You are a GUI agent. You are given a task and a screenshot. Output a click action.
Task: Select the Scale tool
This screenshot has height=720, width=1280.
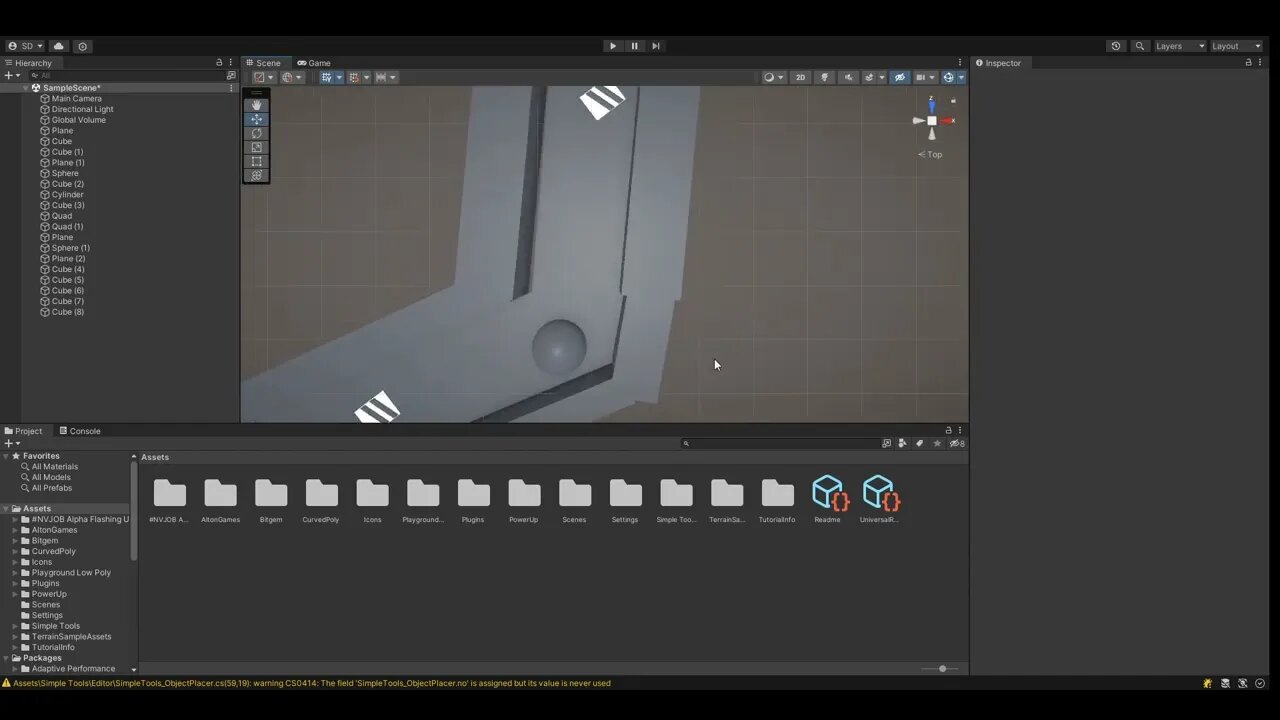(x=257, y=147)
